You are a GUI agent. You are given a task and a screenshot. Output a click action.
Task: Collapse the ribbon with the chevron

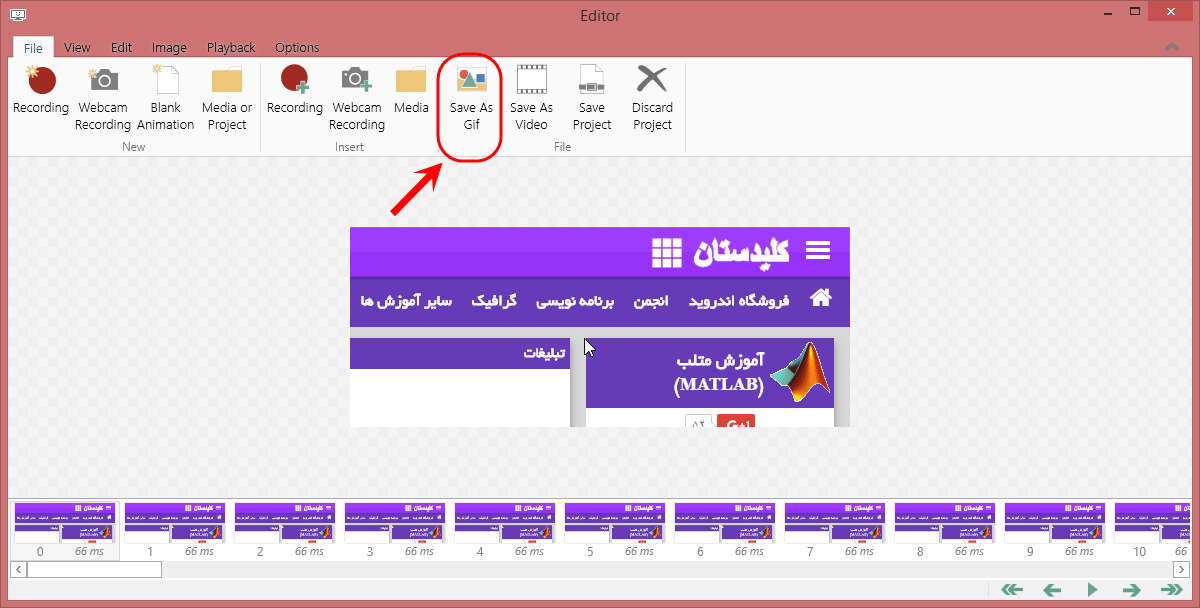(1173, 47)
